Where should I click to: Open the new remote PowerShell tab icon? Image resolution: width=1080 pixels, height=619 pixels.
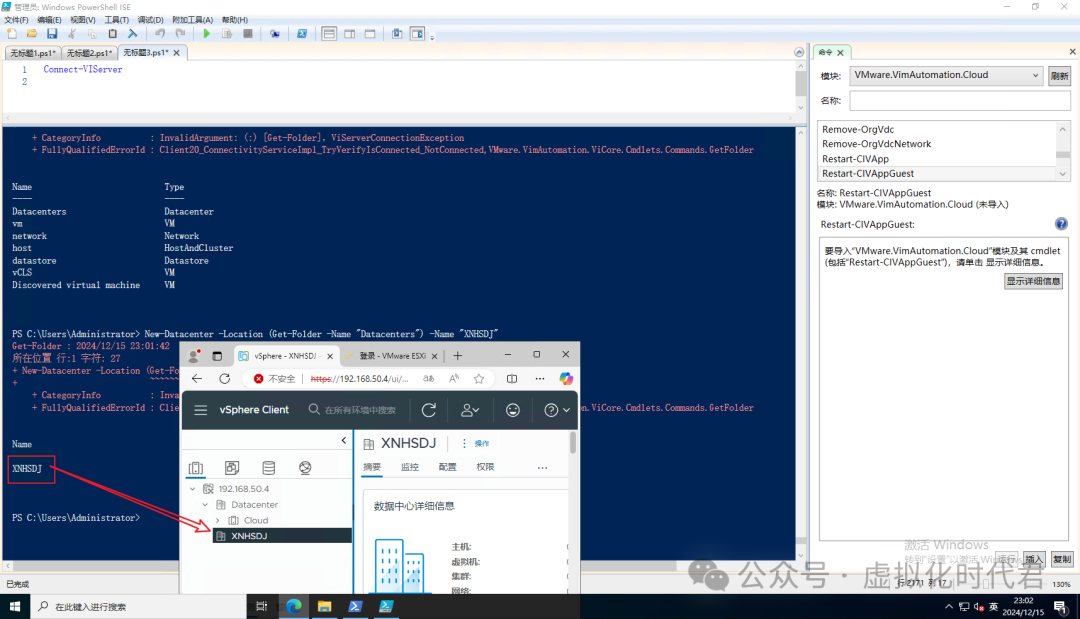click(275, 34)
